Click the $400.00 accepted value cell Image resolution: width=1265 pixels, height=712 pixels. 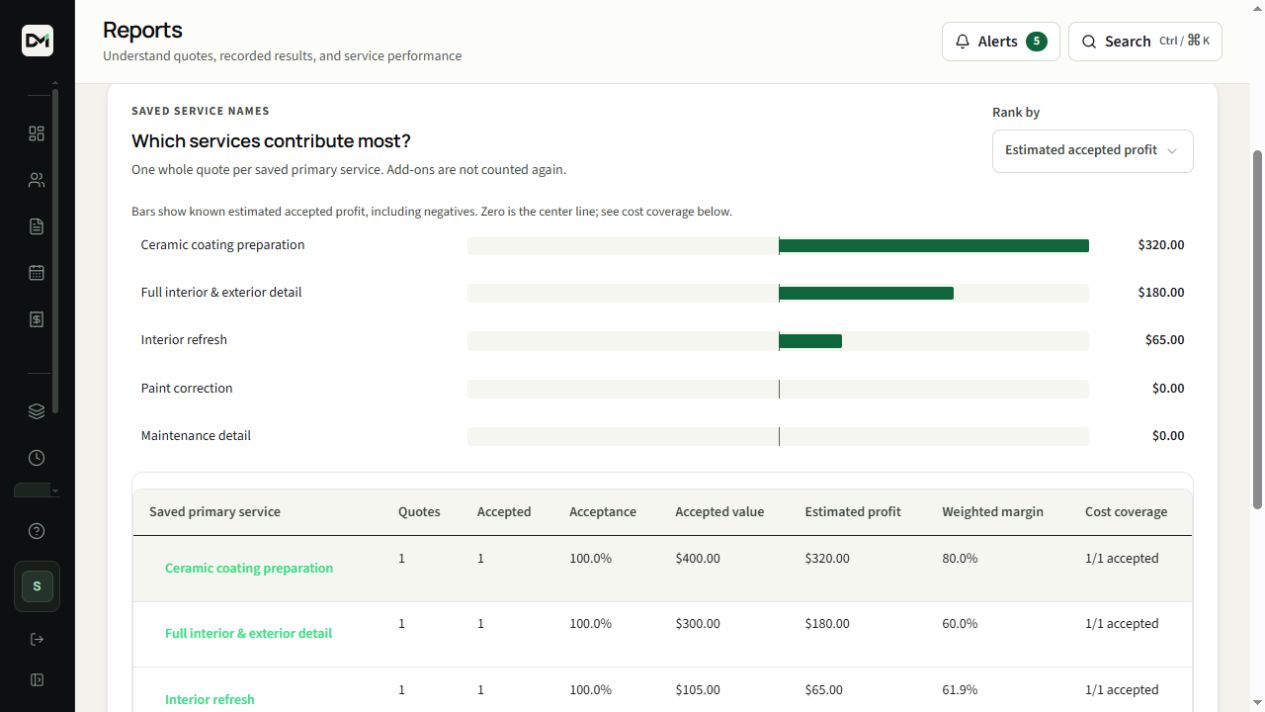point(697,558)
